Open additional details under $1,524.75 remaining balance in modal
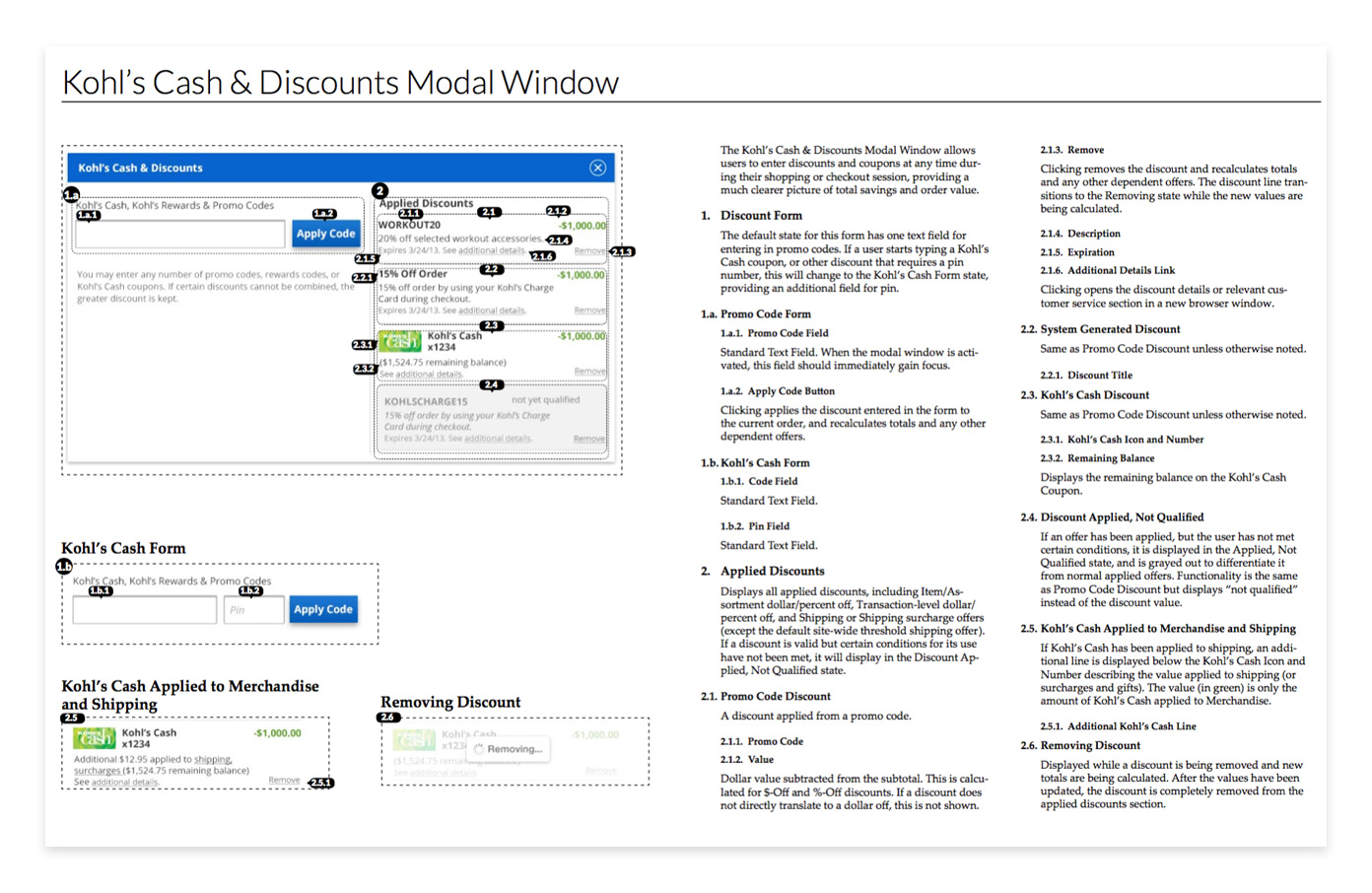This screenshot has width=1372, height=893. click(x=428, y=375)
